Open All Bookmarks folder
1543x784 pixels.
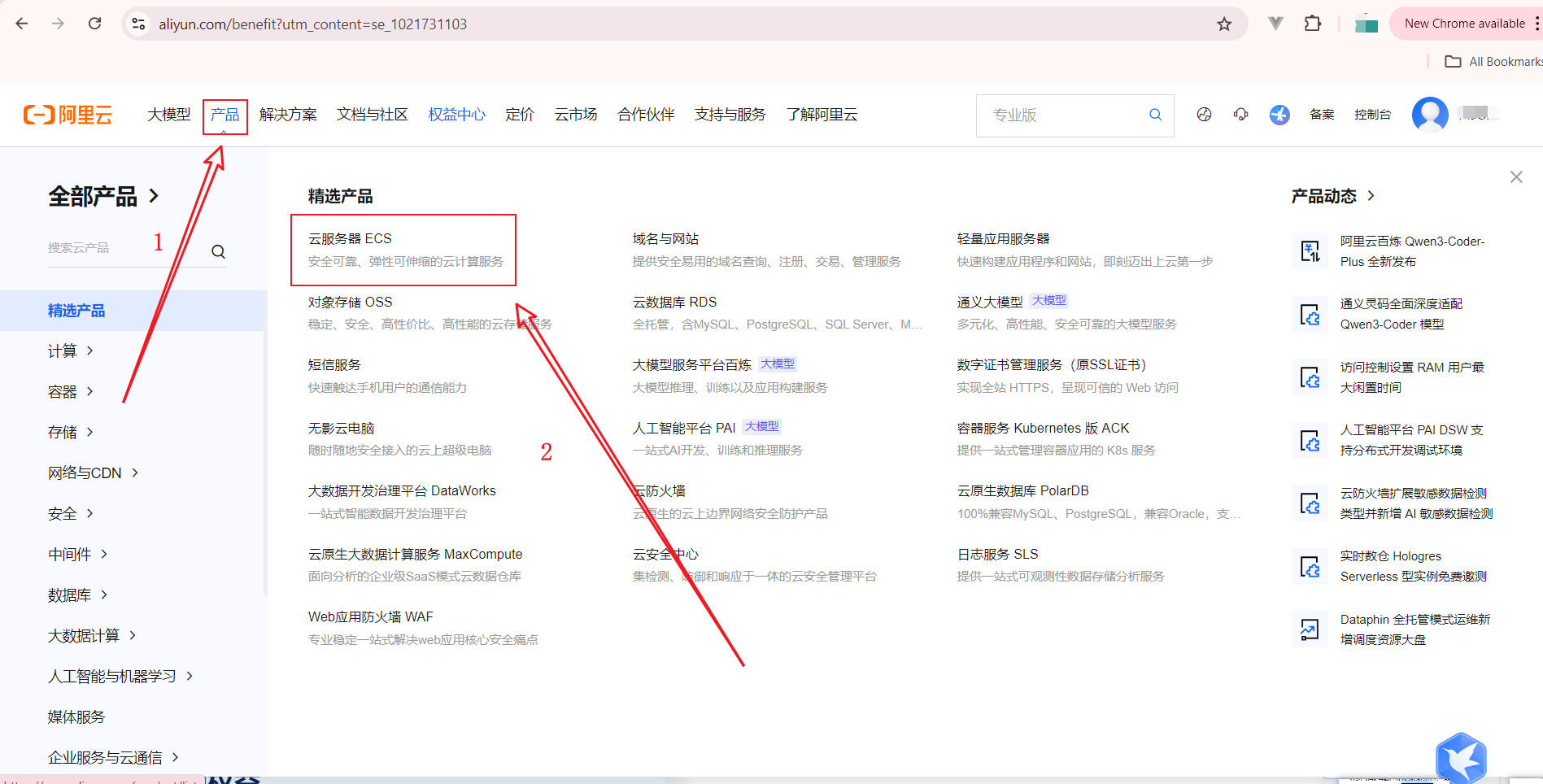point(1493,61)
